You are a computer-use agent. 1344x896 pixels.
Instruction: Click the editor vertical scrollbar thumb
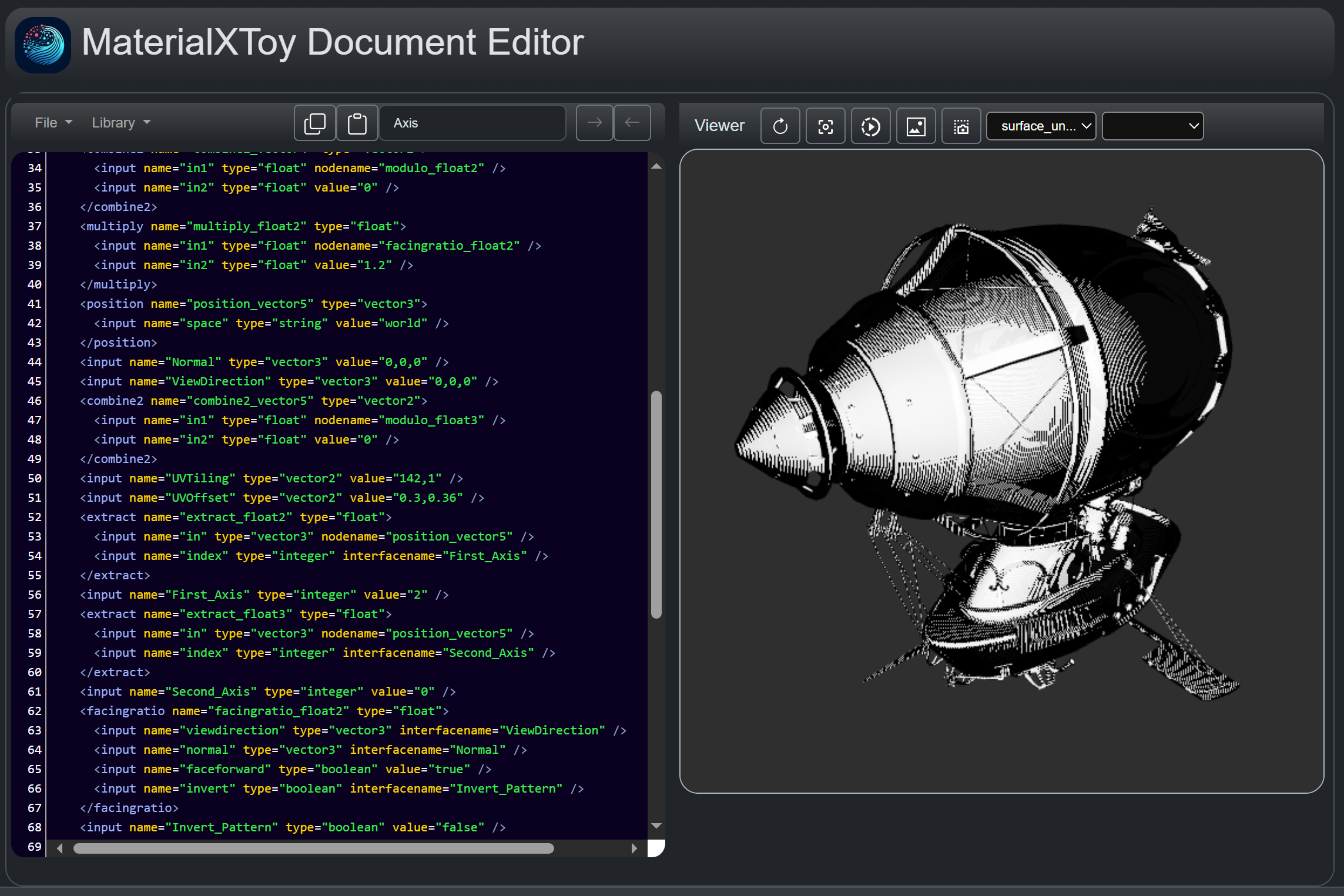tap(656, 504)
